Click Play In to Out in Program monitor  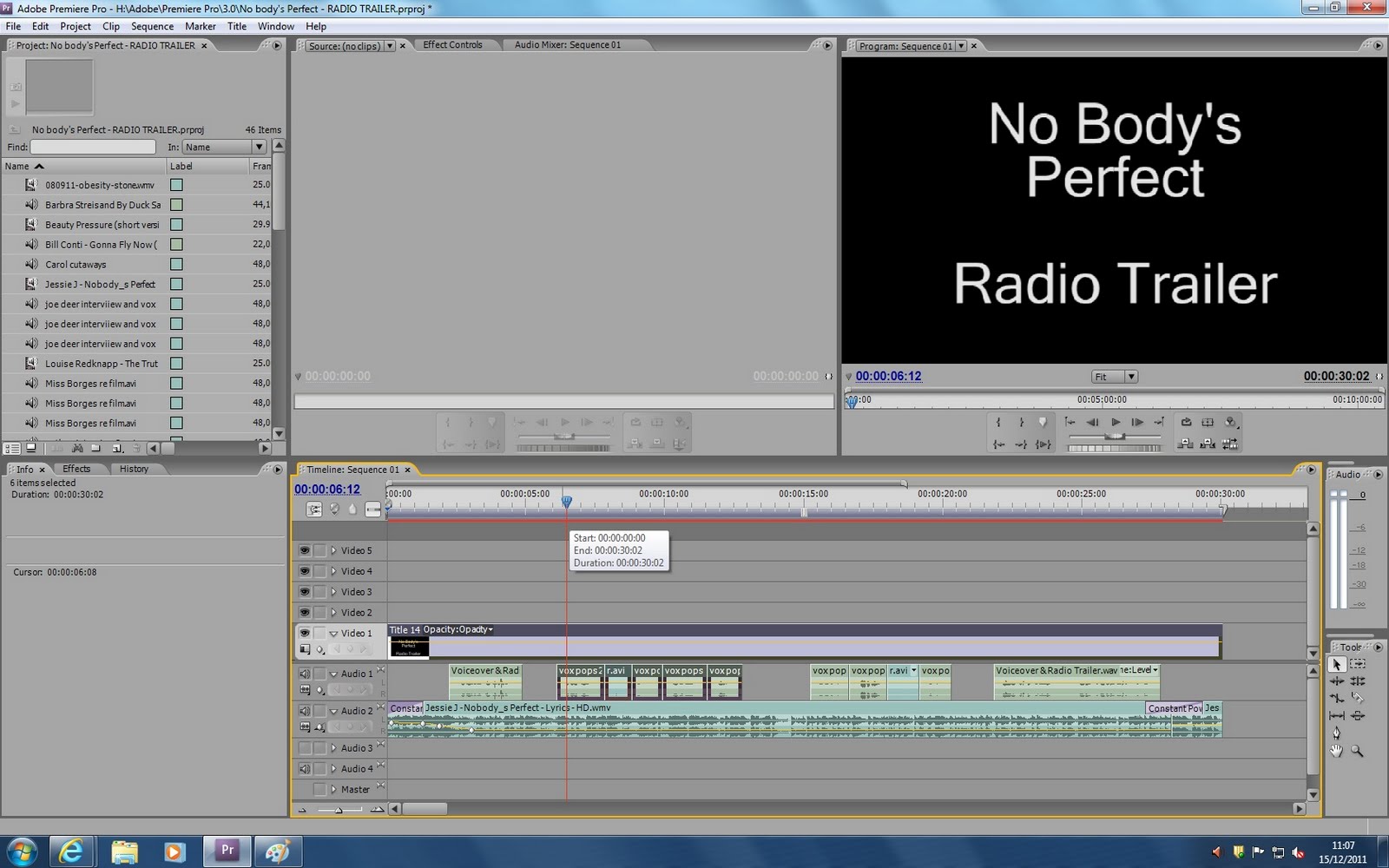coord(1043,444)
